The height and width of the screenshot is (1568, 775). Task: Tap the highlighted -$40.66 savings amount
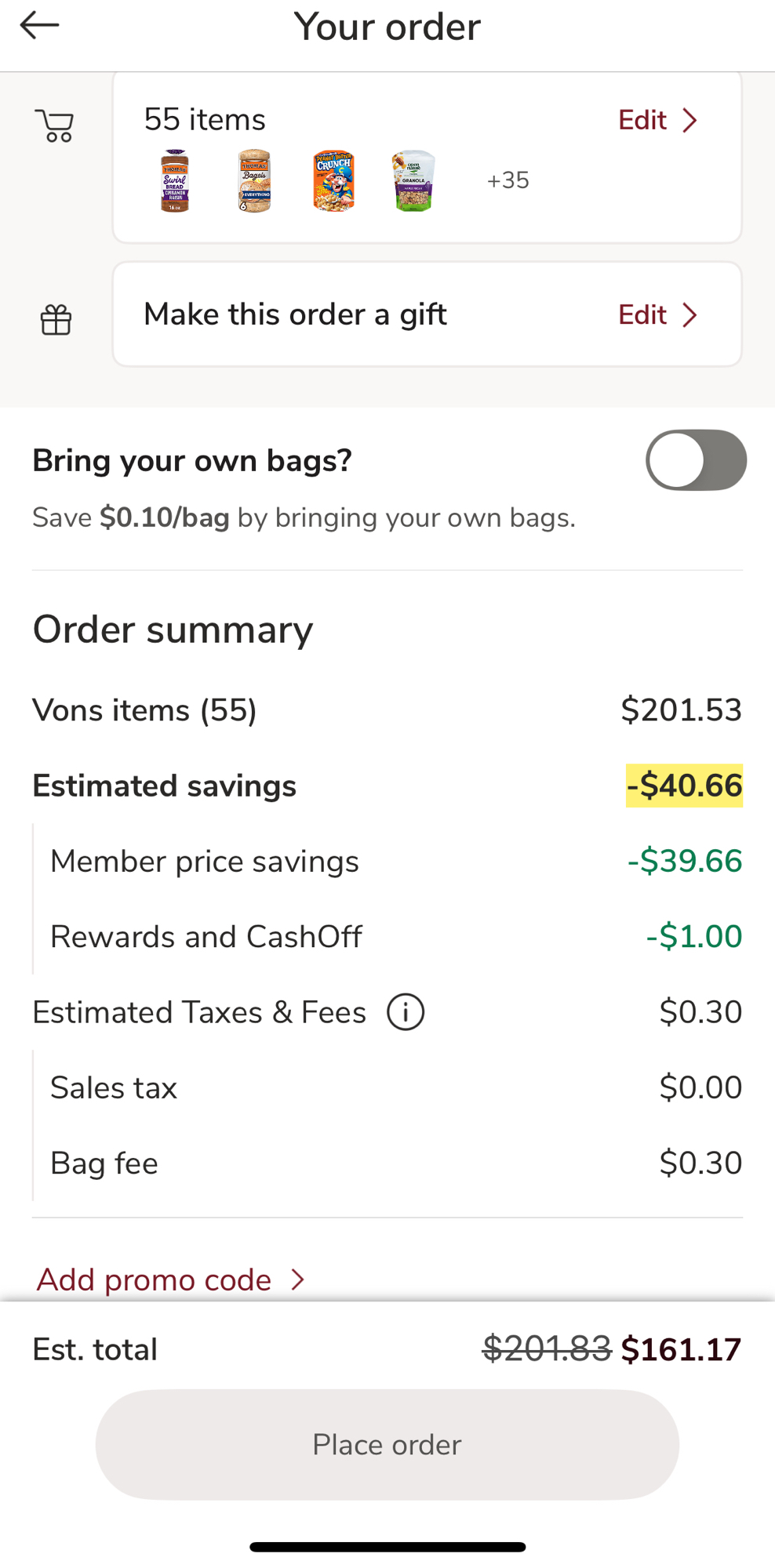[684, 786]
